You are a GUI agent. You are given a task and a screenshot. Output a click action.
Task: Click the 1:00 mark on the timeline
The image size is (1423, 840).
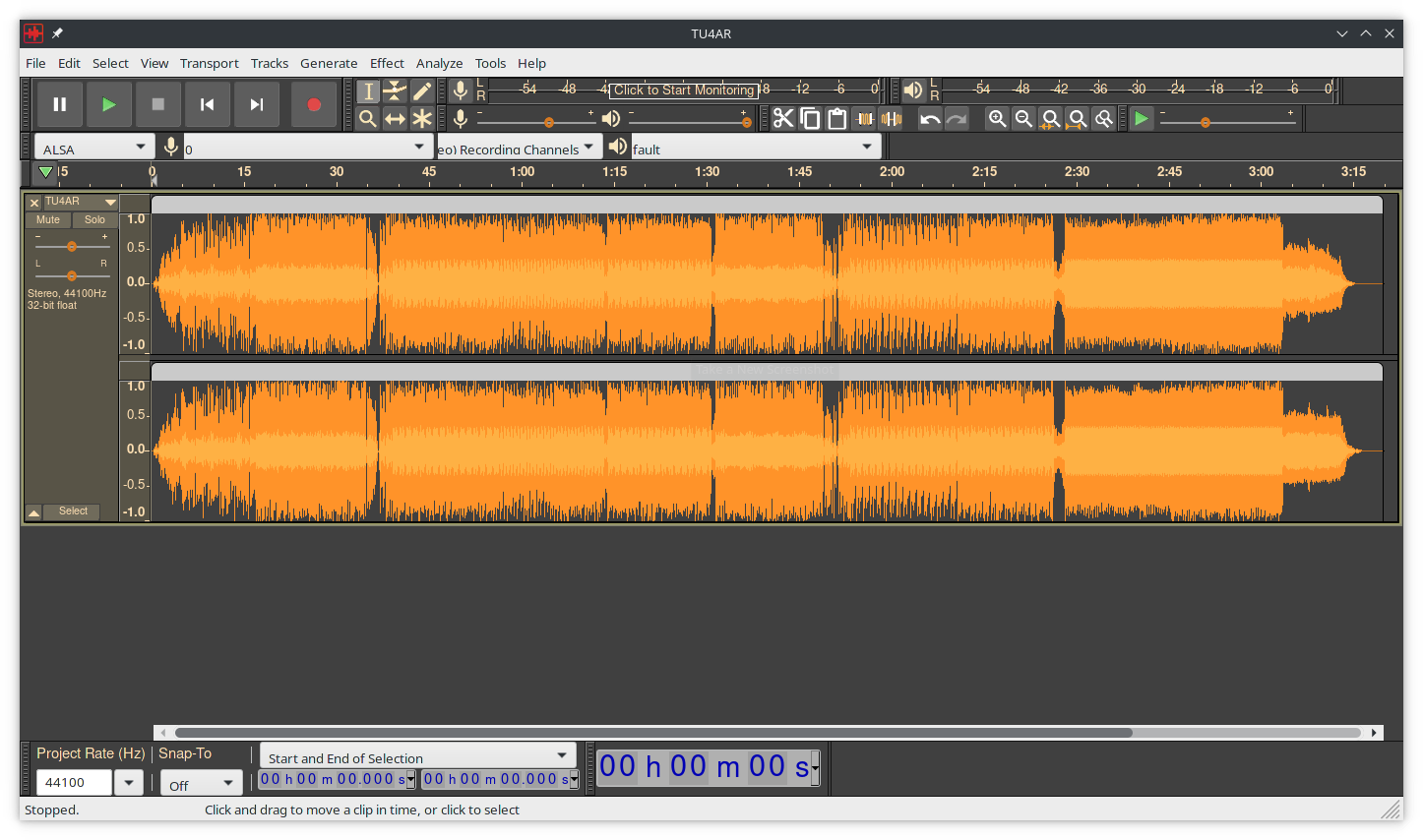(523, 172)
